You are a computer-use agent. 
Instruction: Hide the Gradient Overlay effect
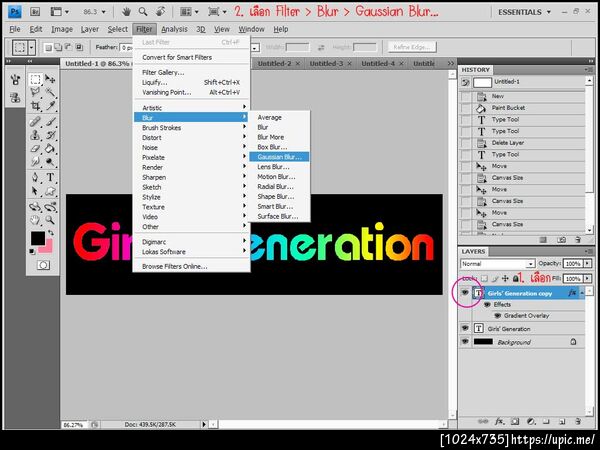click(x=497, y=316)
